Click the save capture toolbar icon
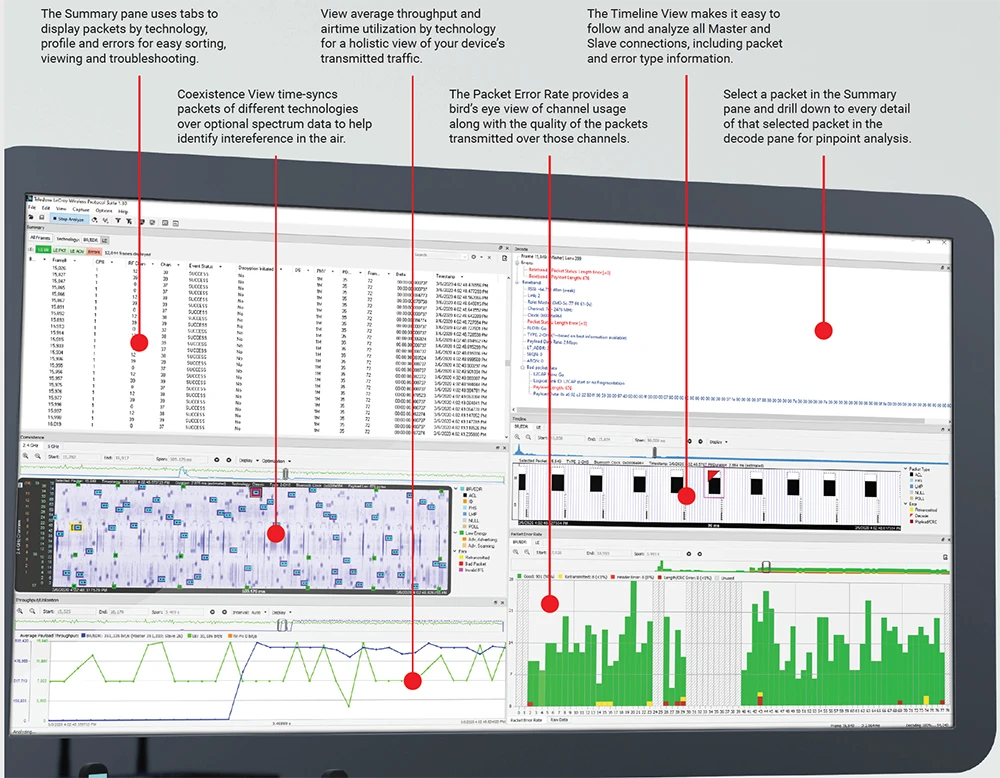 pos(41,217)
